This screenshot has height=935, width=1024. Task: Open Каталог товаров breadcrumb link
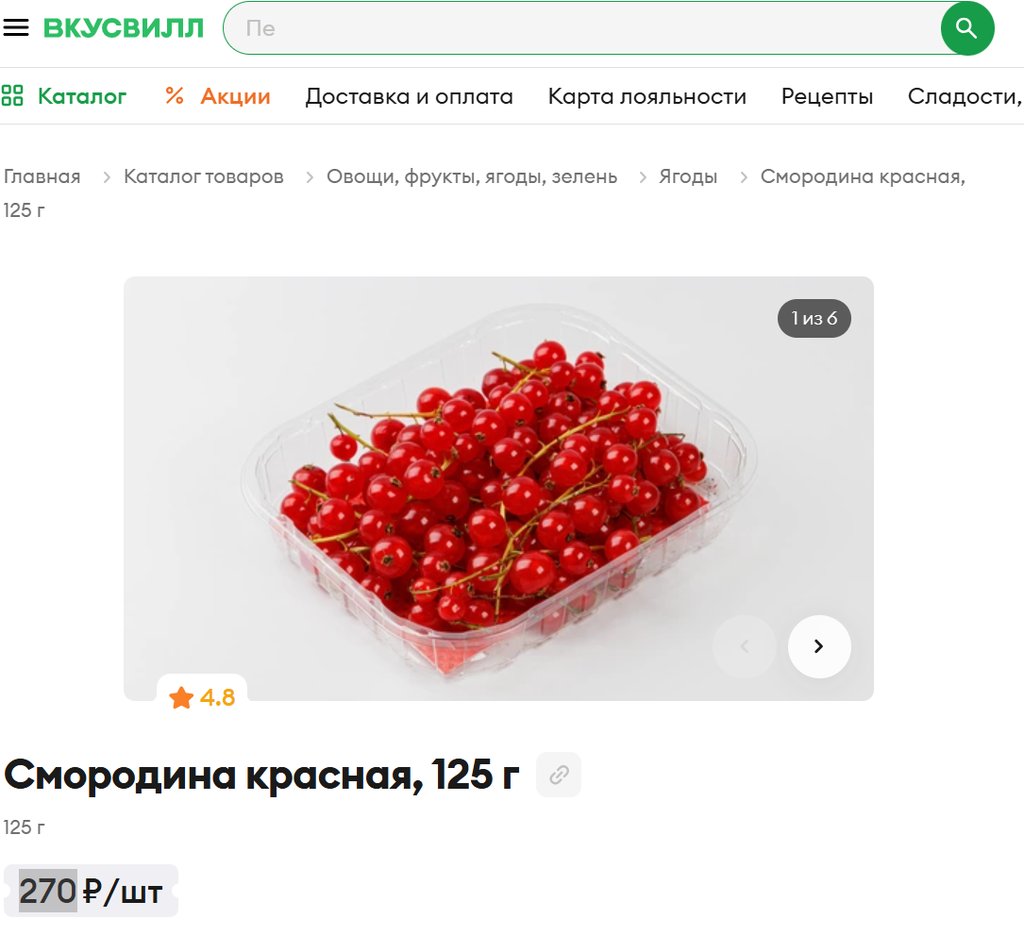pyautogui.click(x=204, y=176)
